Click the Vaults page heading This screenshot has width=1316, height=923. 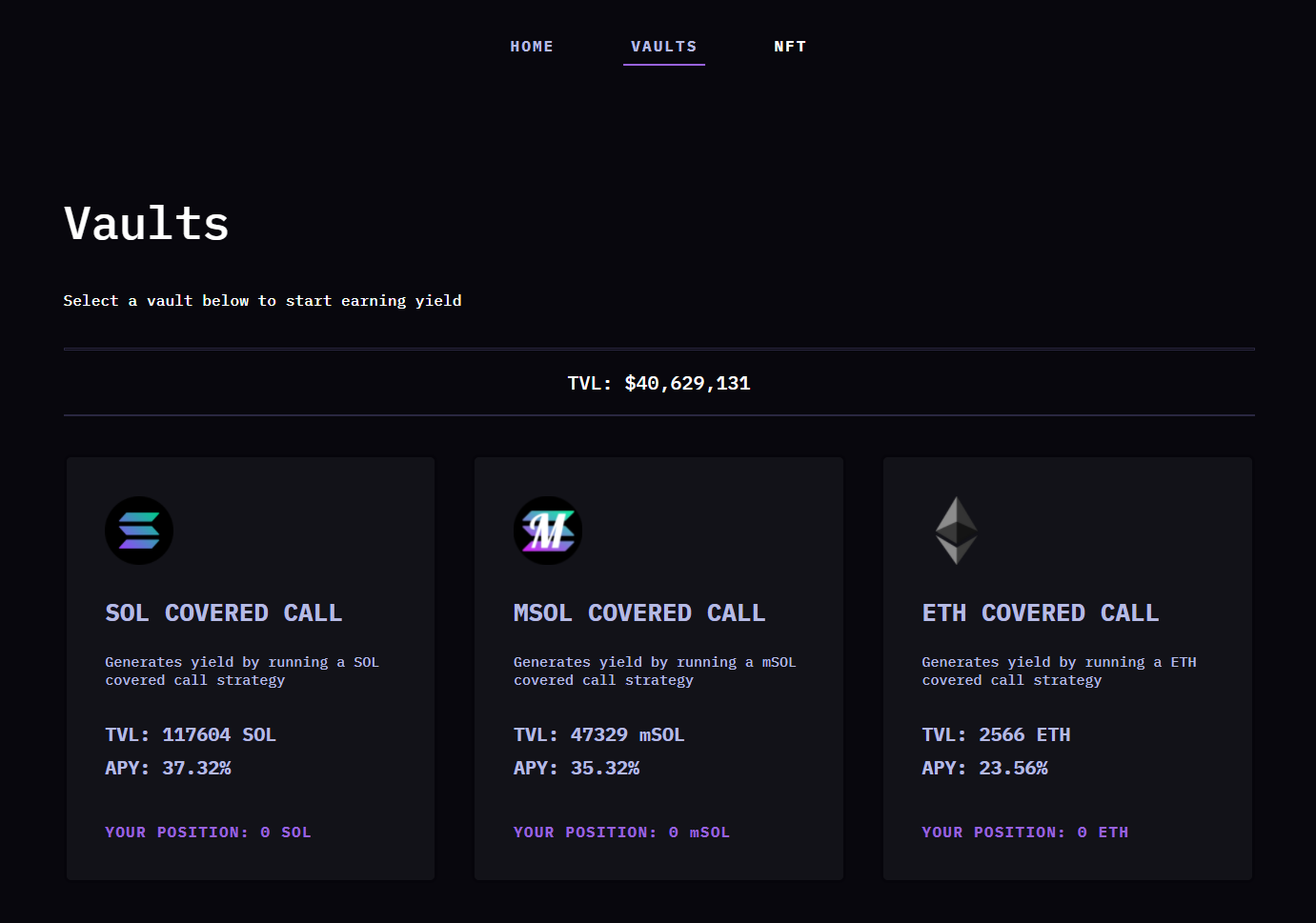click(147, 225)
